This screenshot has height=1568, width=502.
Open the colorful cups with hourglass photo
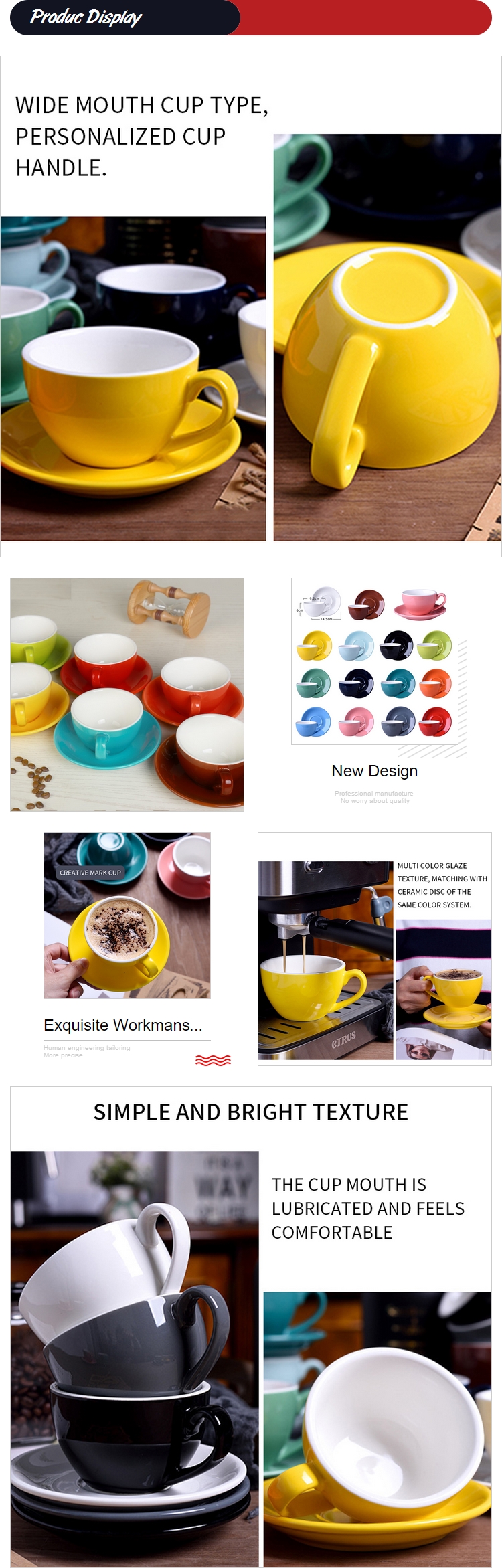(x=127, y=695)
